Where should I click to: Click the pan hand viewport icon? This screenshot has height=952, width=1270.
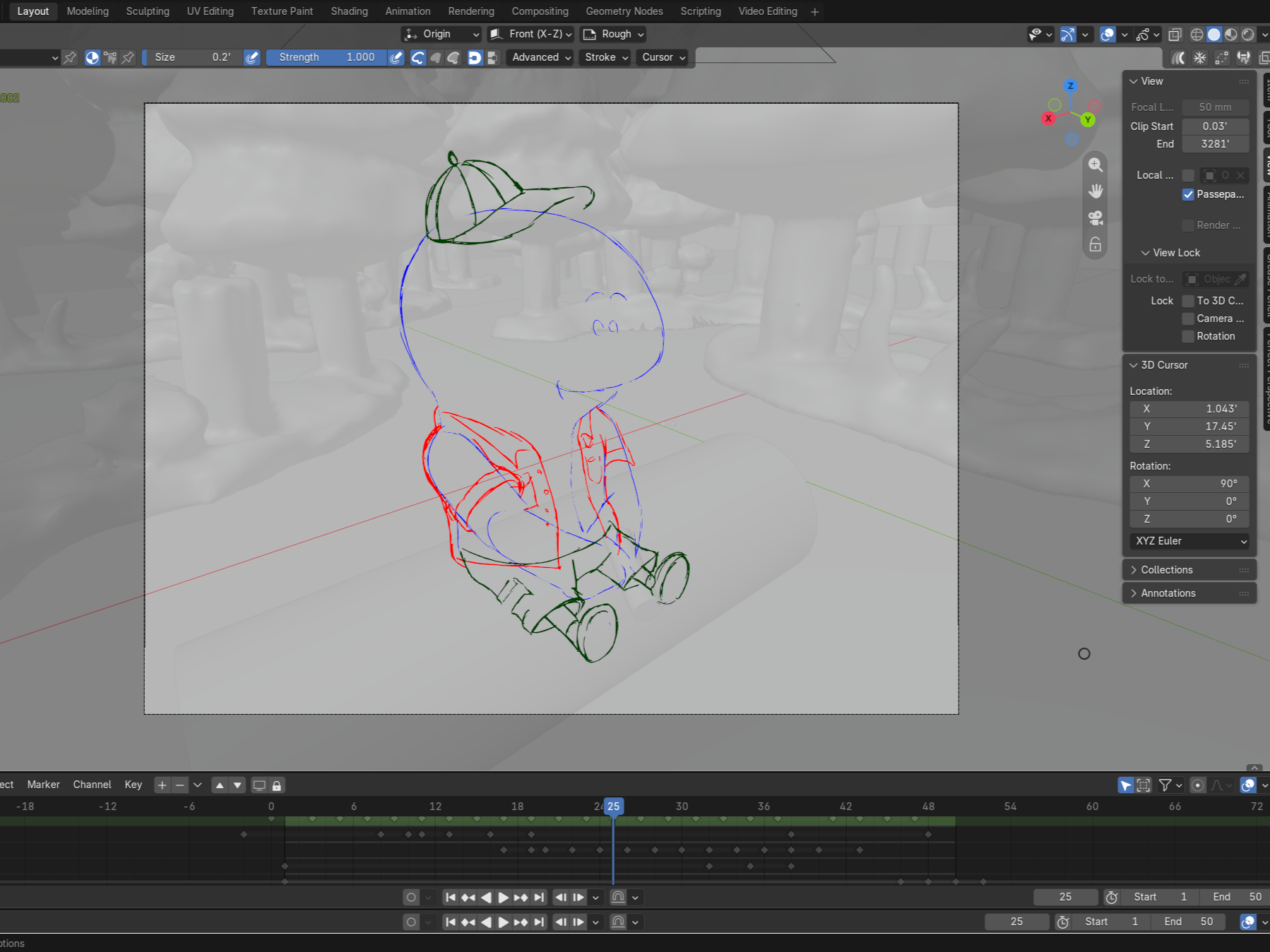[x=1095, y=191]
